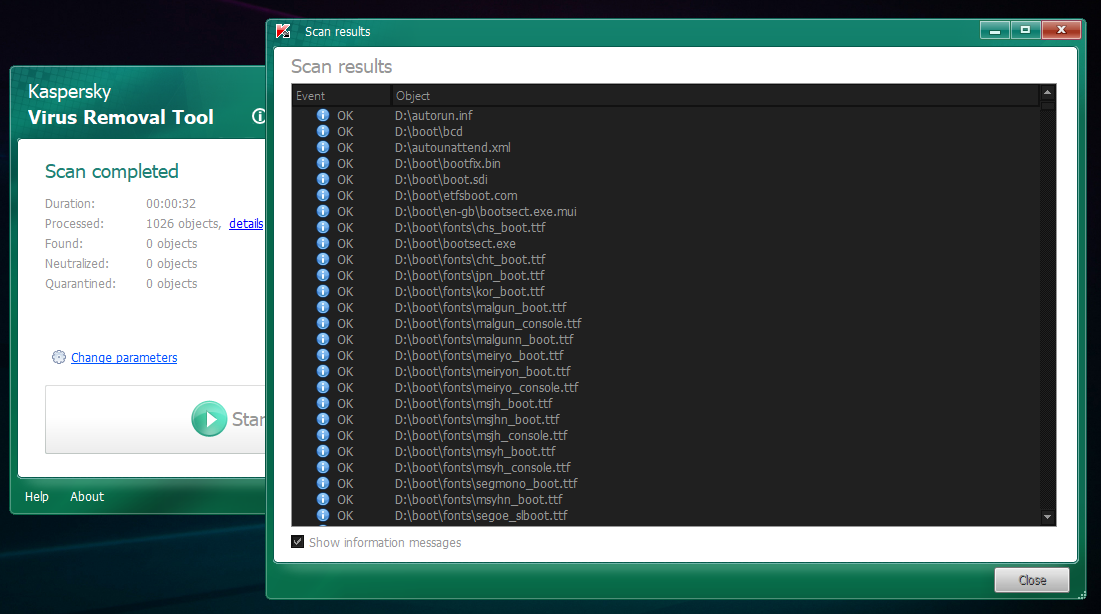Sort results by Object column header
Screen dimensions: 1101x614
(715, 96)
